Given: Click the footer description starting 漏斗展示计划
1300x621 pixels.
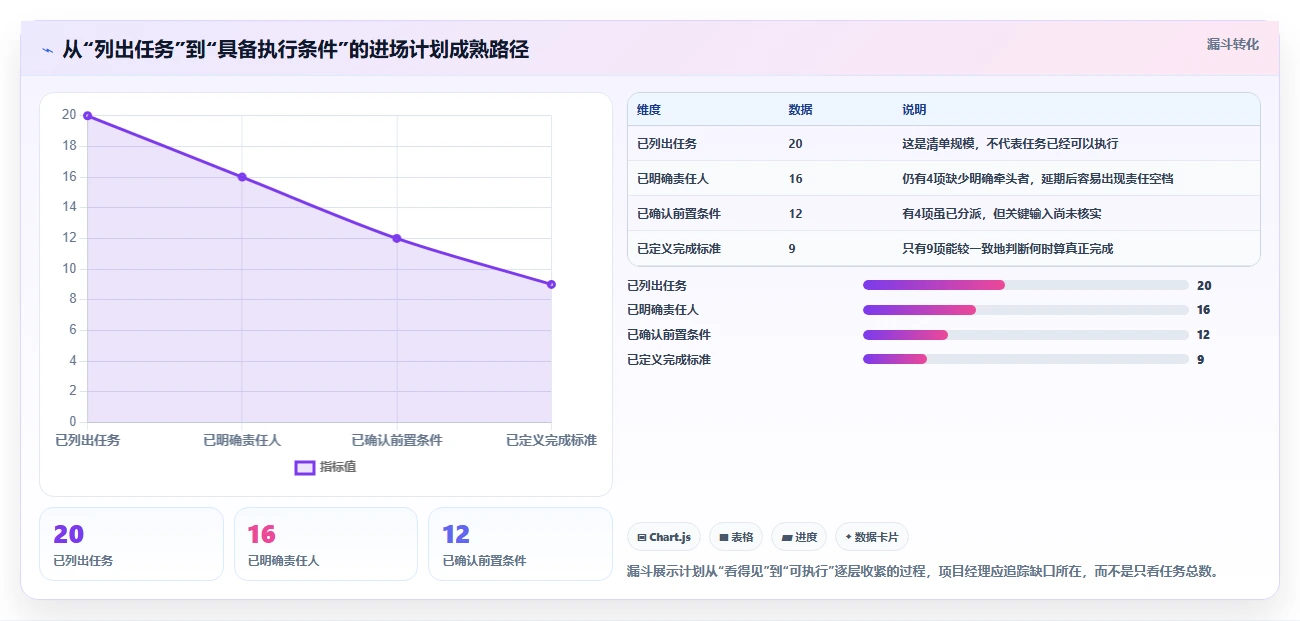Looking at the screenshot, I should tap(924, 571).
